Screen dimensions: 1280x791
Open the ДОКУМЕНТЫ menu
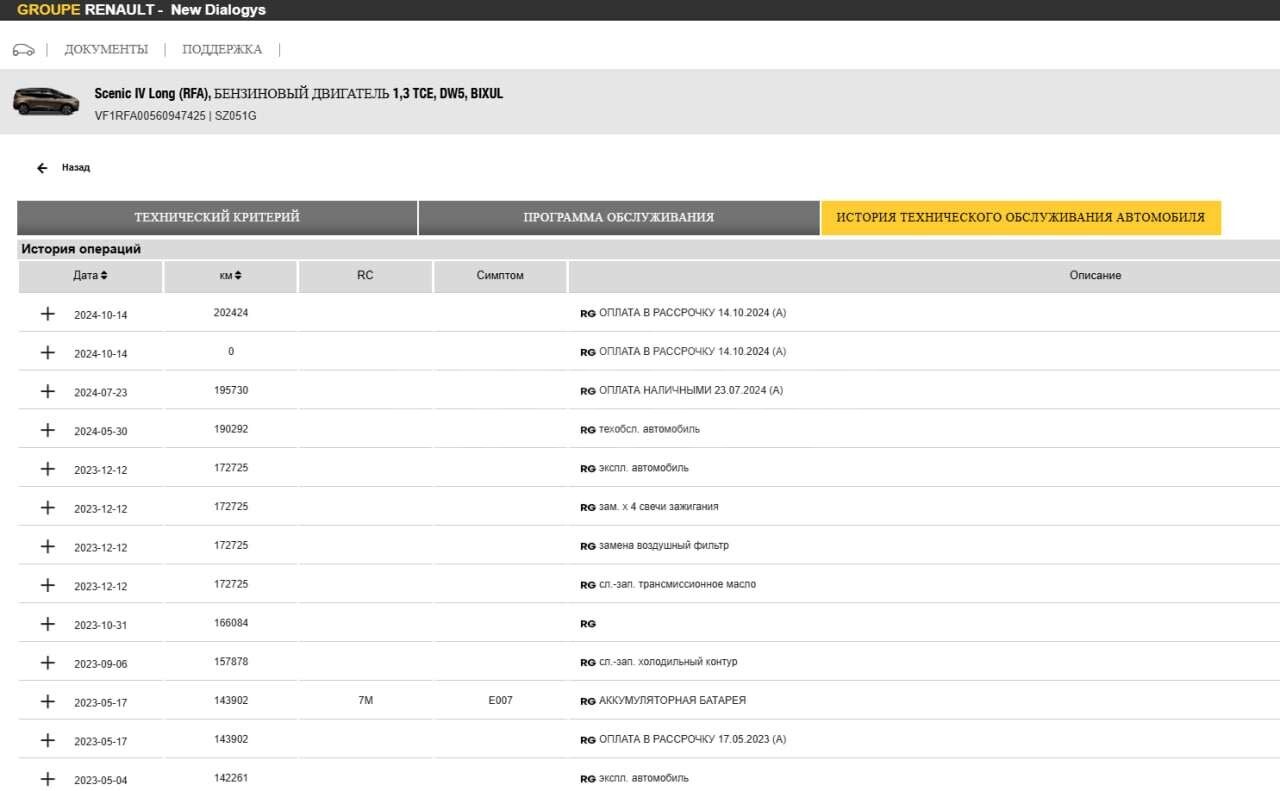pos(106,49)
